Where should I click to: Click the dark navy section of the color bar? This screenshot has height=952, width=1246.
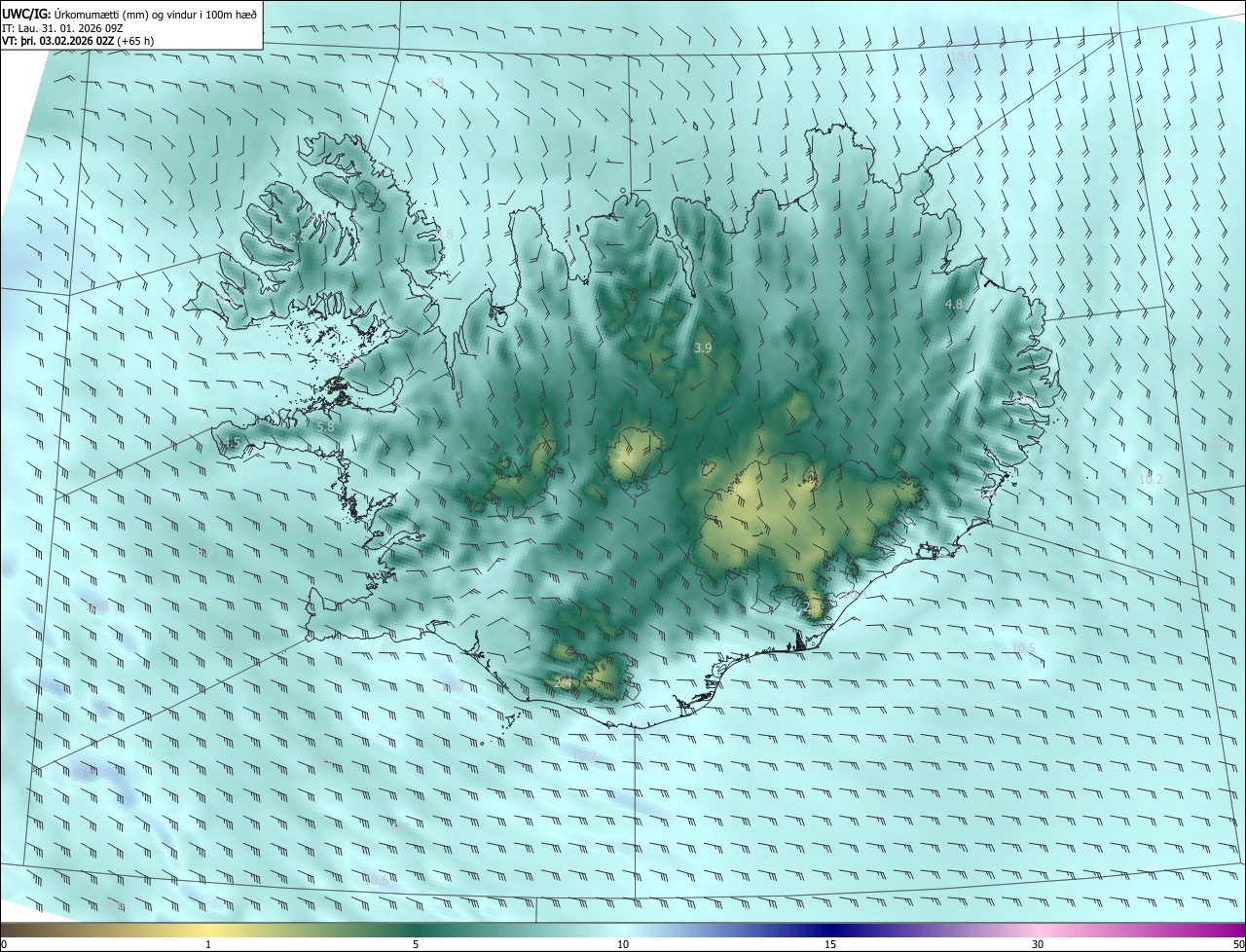(830, 930)
